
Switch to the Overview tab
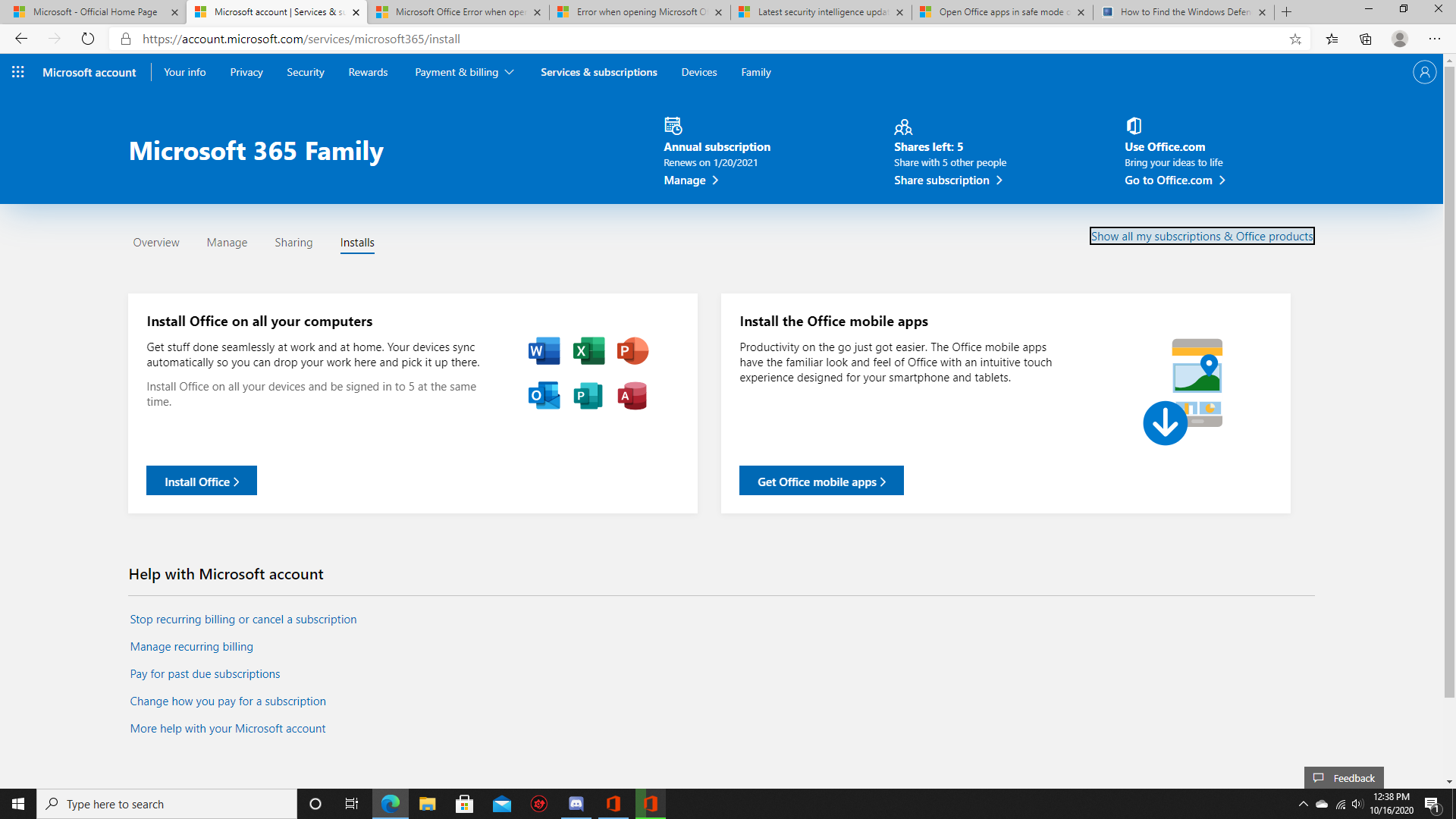pos(156,243)
